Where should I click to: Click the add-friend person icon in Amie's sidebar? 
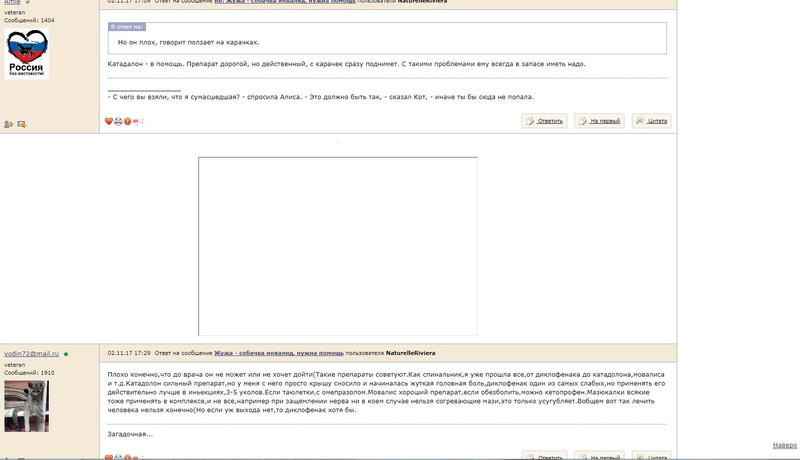coord(9,124)
